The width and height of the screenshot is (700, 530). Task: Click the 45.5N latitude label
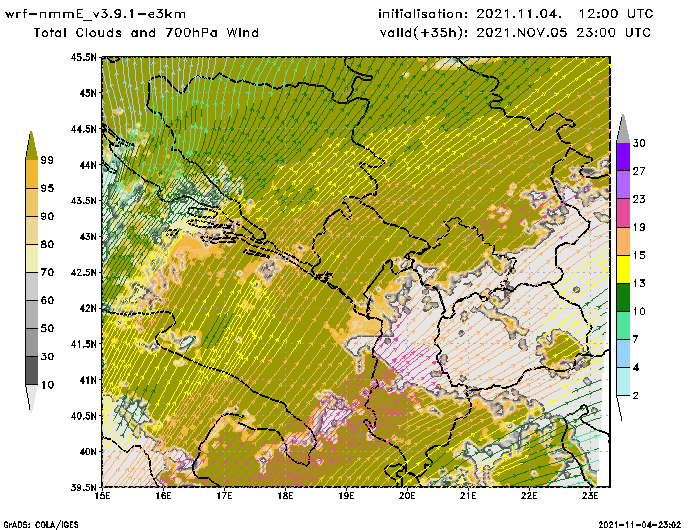tap(83, 57)
